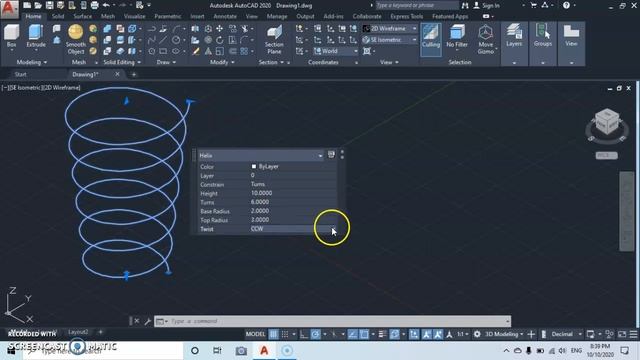Viewport: 640px width, 360px height.
Task: Click the WCS button under ViewCube
Action: [606, 156]
